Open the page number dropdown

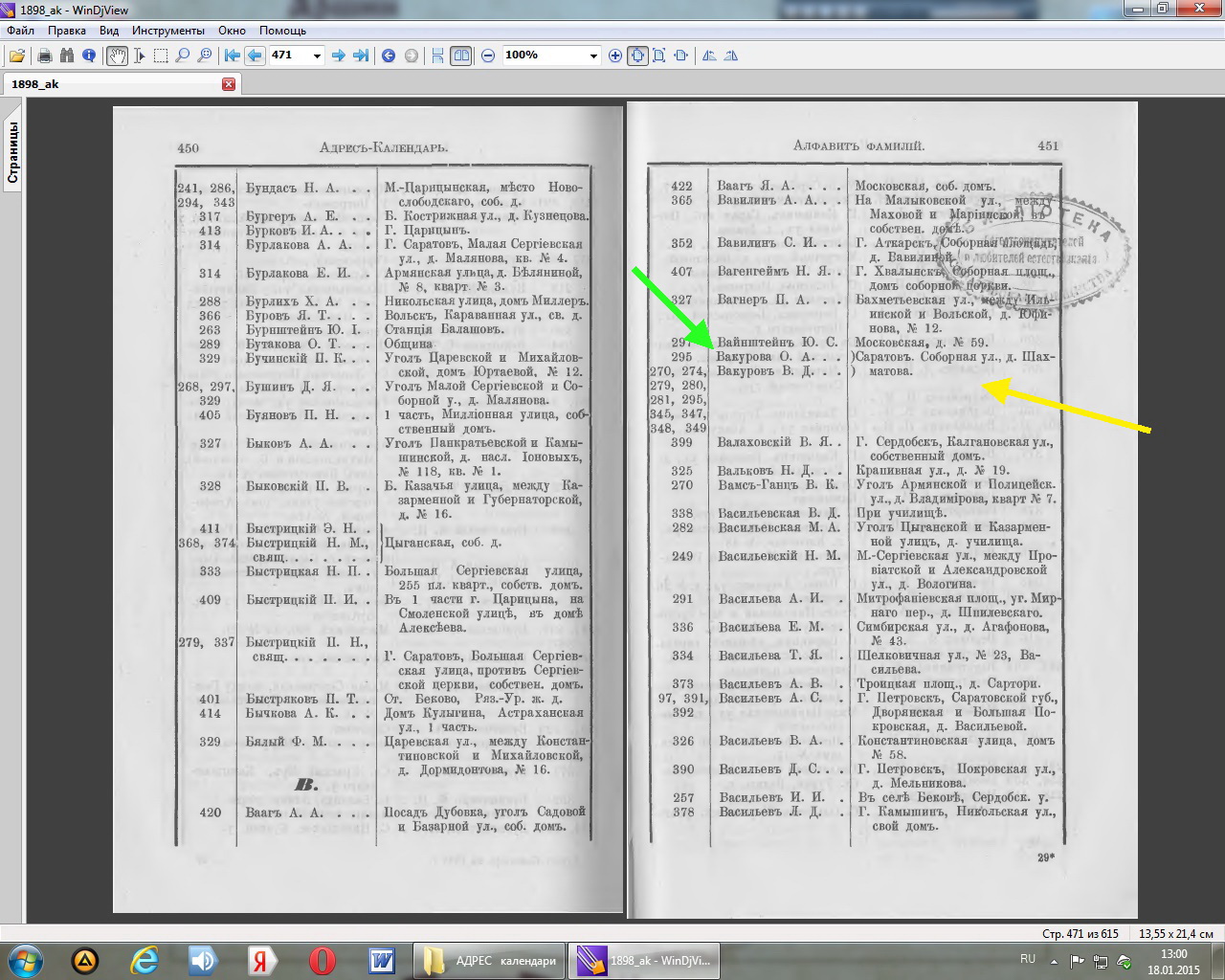point(317,56)
